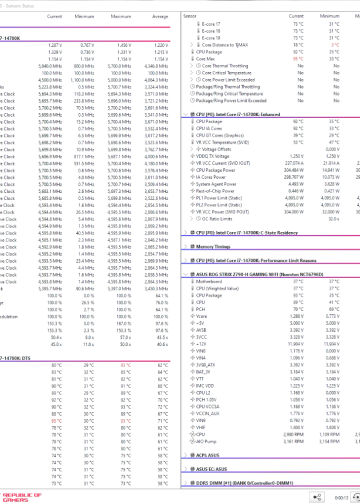Expand the OC Ratio Limits entry
360x504 pixels.
(x=192, y=219)
